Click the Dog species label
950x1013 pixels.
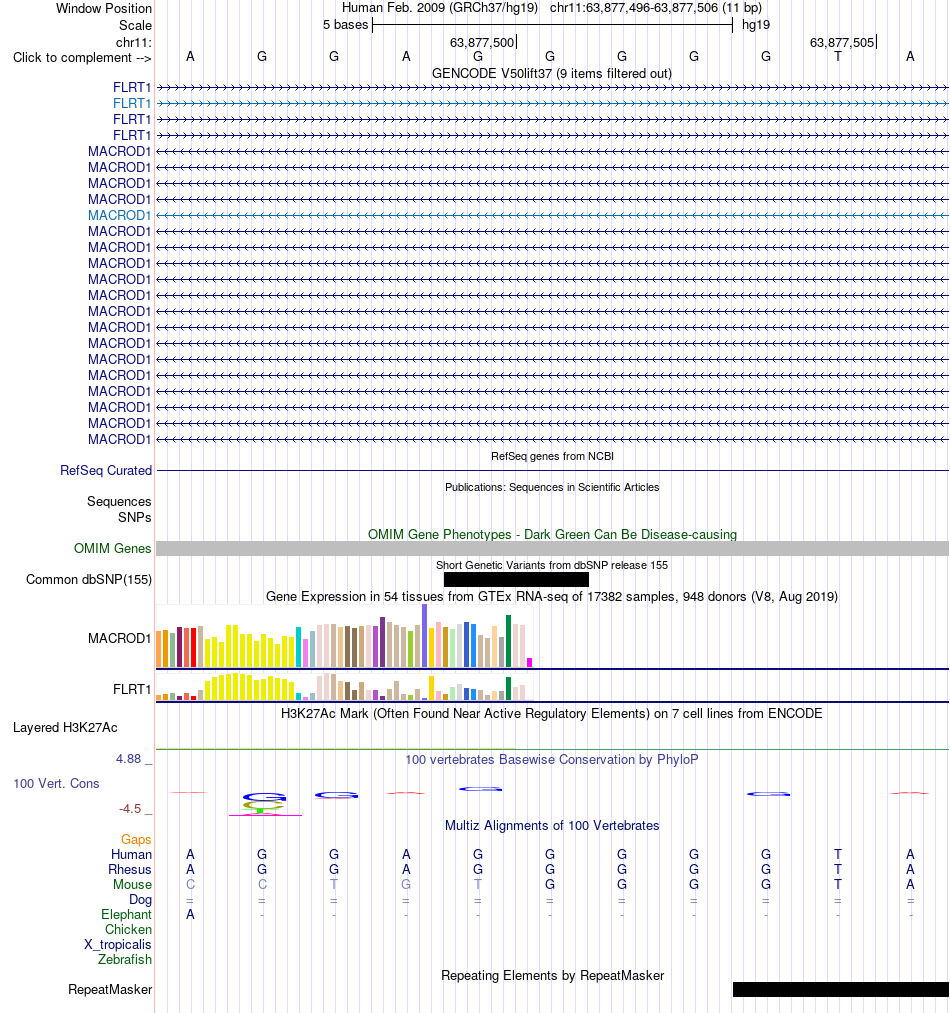point(140,900)
